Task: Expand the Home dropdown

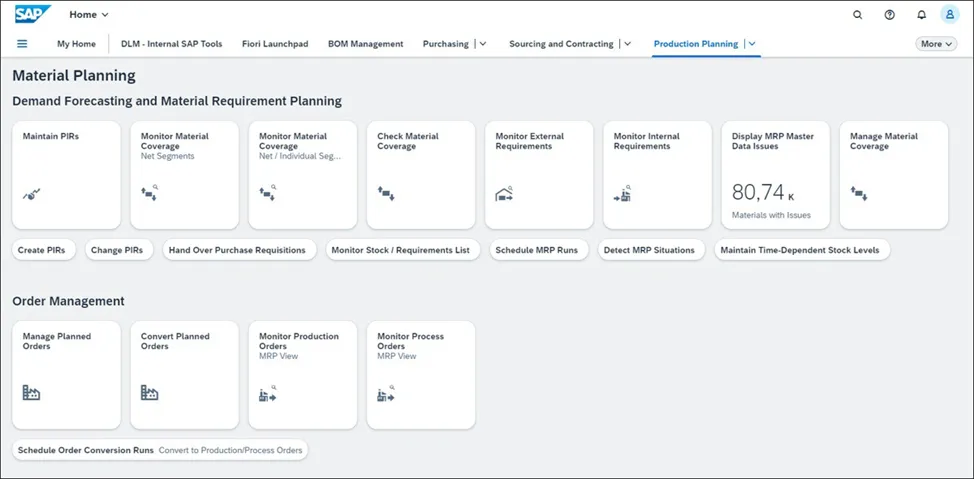Action: 89,15
